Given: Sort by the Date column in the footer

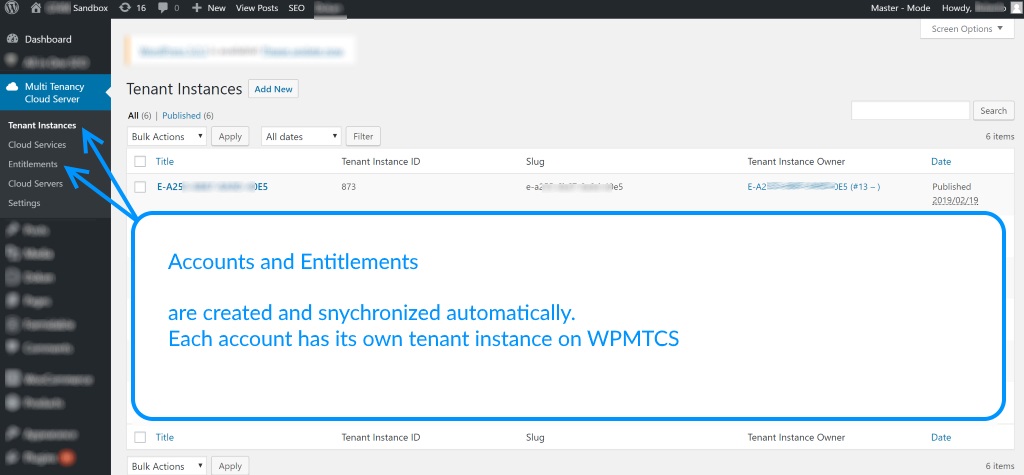Looking at the screenshot, I should (x=941, y=437).
